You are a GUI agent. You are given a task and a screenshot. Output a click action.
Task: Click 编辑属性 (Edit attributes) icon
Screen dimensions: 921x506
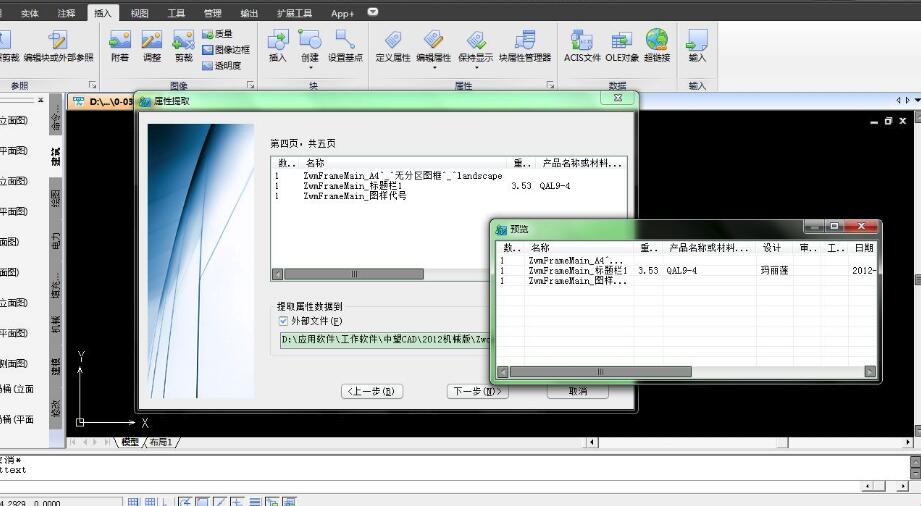coord(433,46)
